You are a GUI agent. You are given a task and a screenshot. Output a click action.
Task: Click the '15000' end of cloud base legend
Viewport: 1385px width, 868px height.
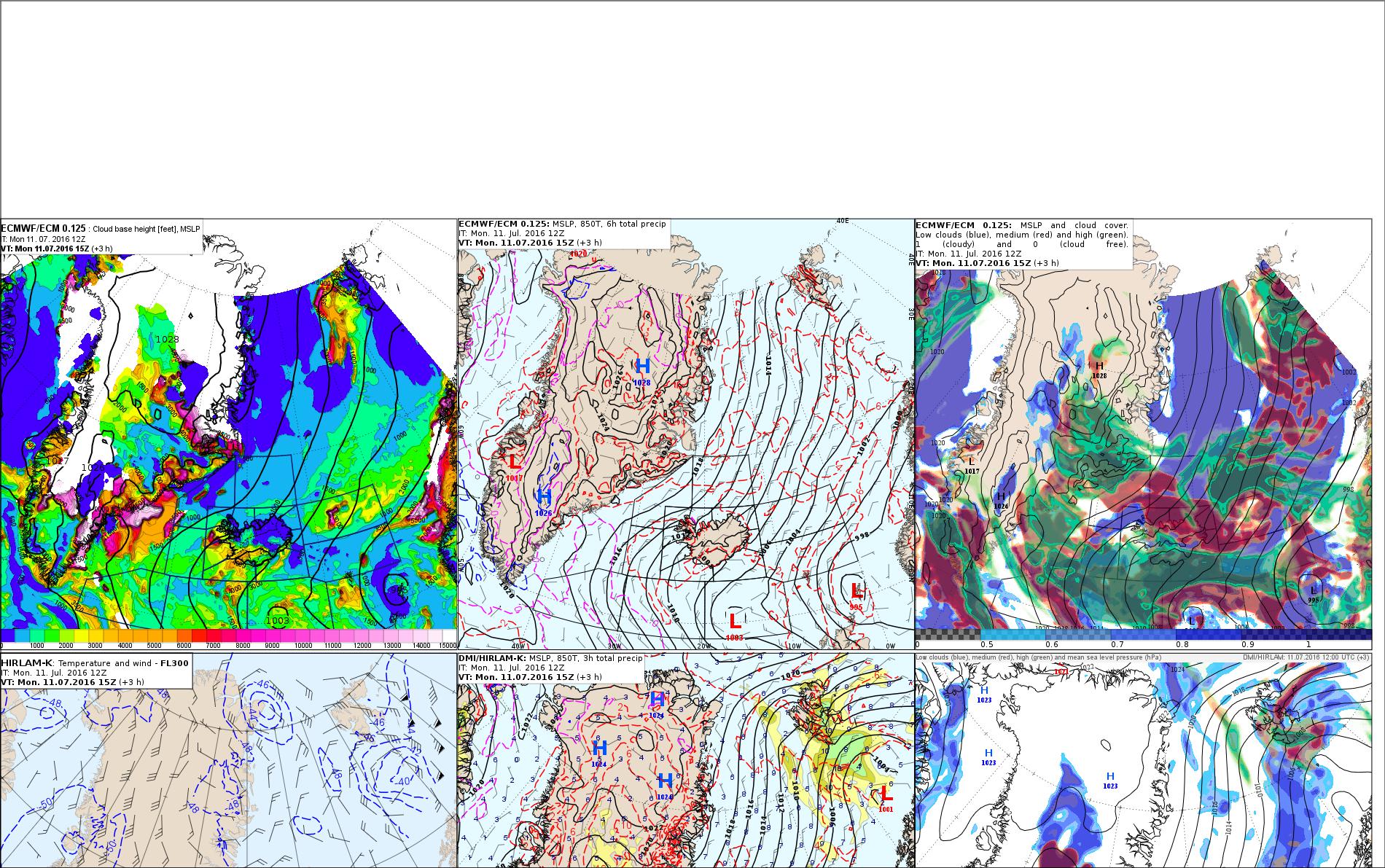[448, 646]
